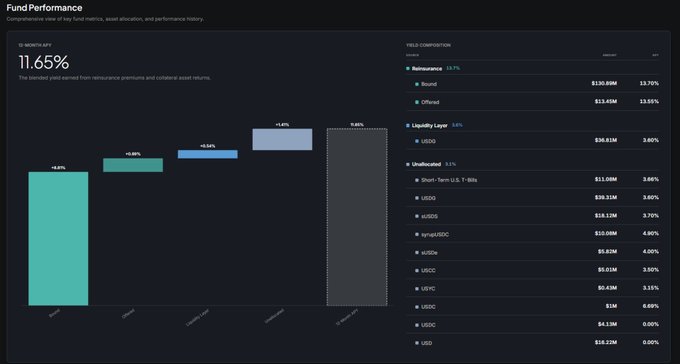Viewport: 680px width, 364px height.
Task: Click the sUSDS row label
Action: point(429,216)
